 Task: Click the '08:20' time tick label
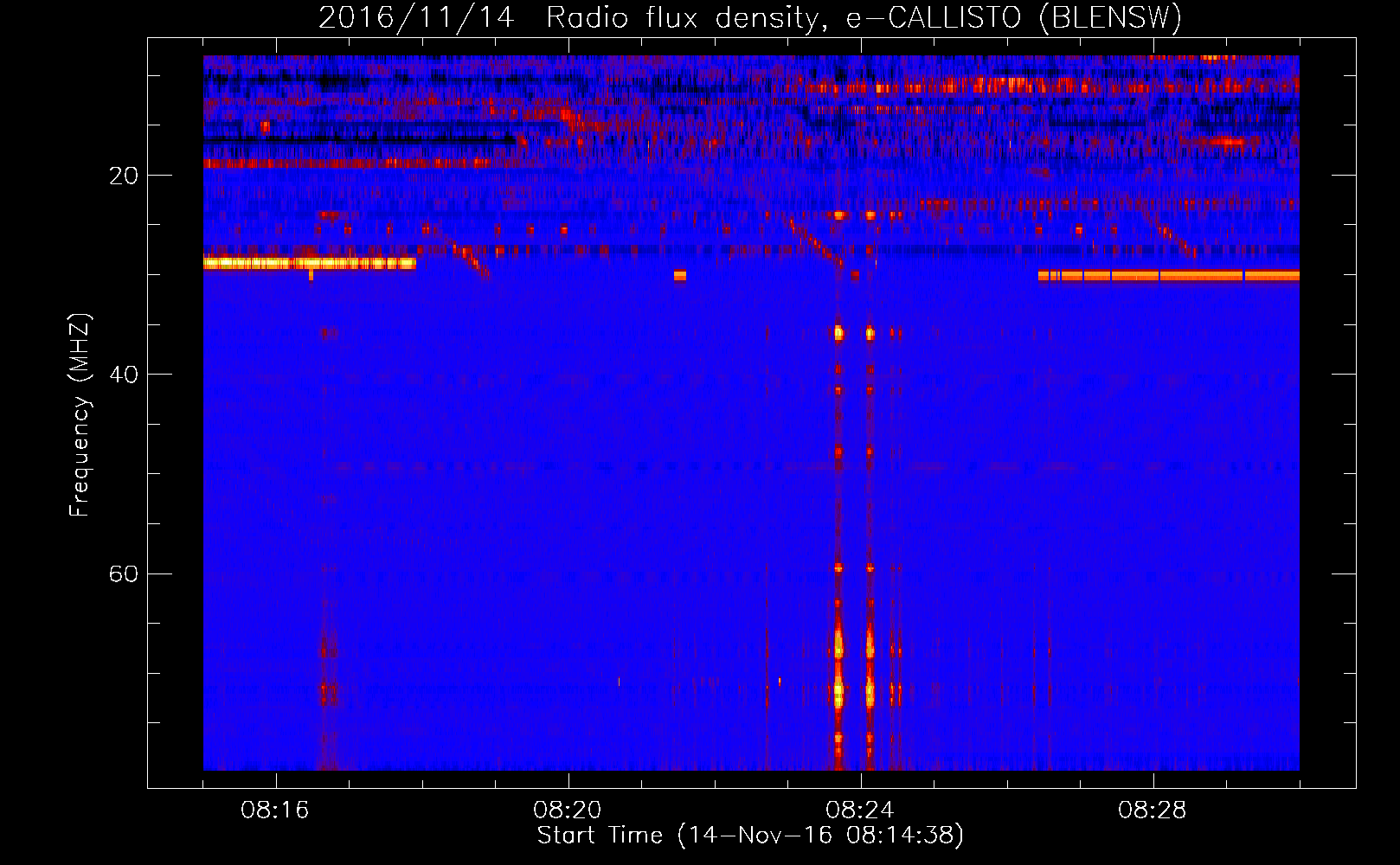(x=568, y=811)
